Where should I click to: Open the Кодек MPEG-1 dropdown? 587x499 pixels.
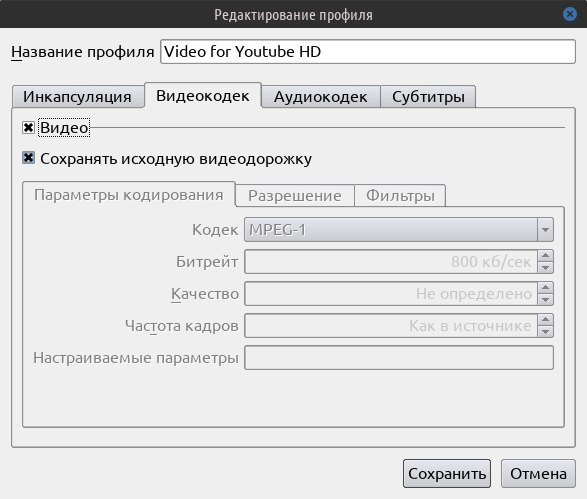(x=399, y=229)
